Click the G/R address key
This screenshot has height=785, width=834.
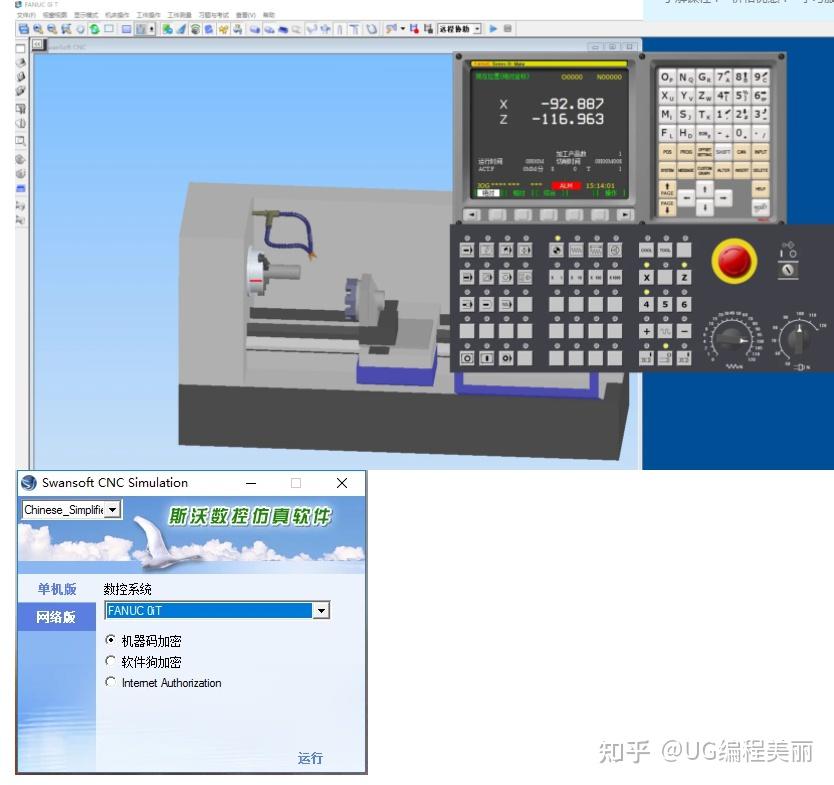coord(704,78)
